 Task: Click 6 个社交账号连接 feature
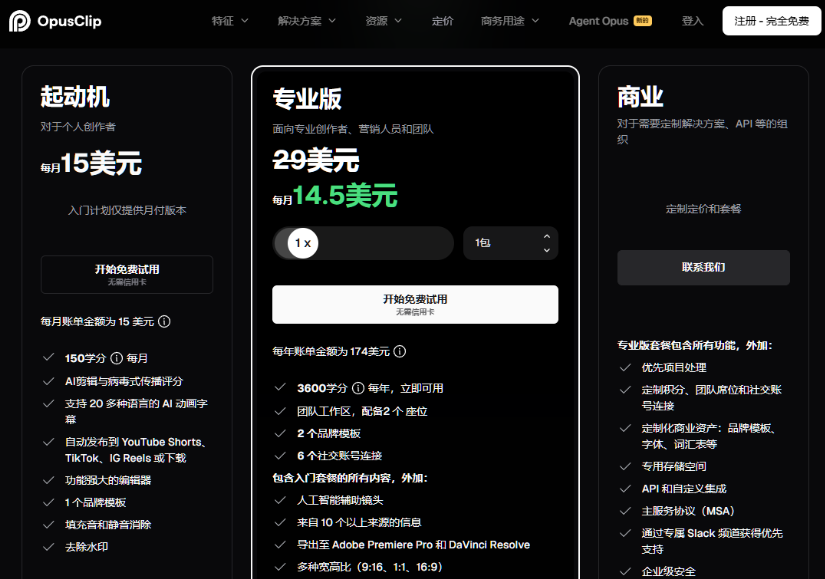click(339, 456)
